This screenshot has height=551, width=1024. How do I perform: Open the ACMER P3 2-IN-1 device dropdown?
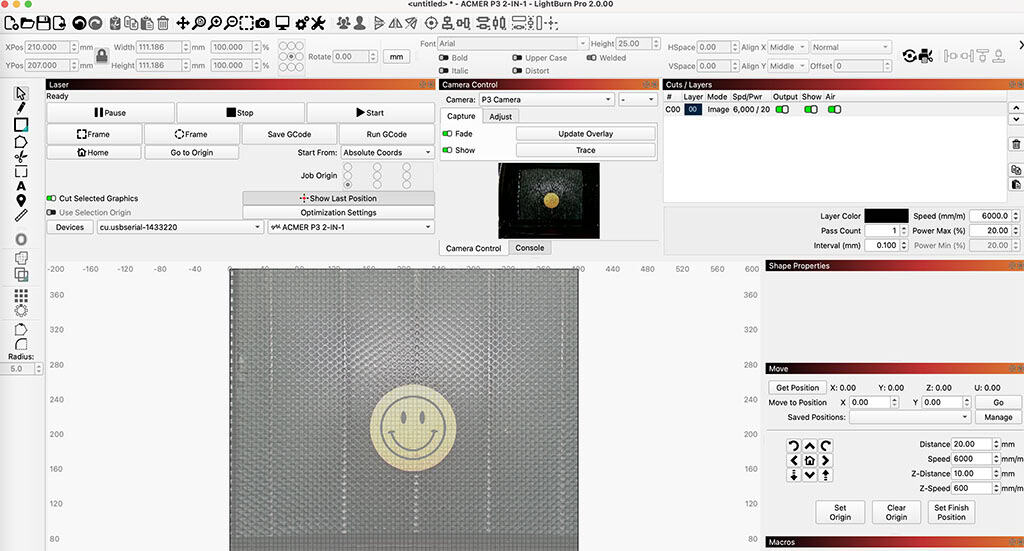[351, 227]
